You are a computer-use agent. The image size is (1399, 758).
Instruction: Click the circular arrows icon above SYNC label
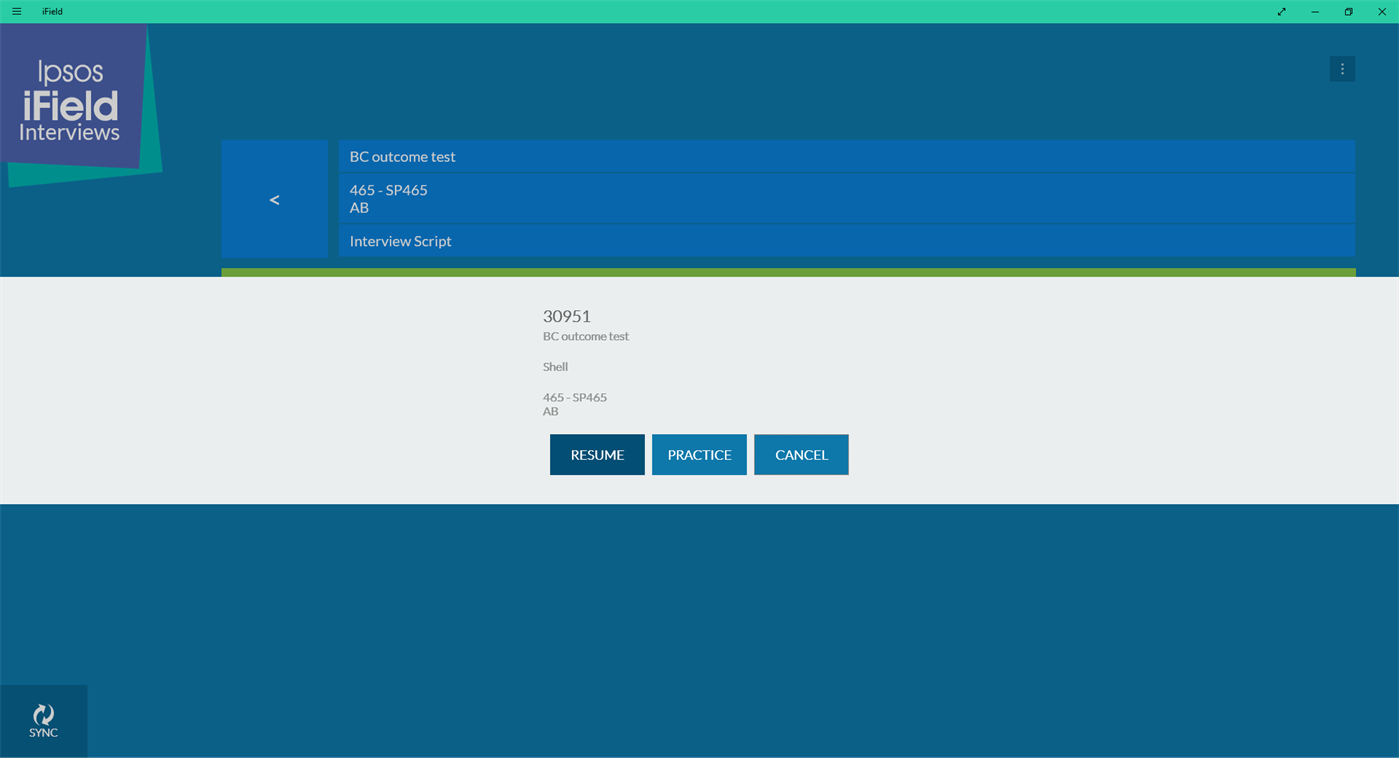pyautogui.click(x=43, y=713)
